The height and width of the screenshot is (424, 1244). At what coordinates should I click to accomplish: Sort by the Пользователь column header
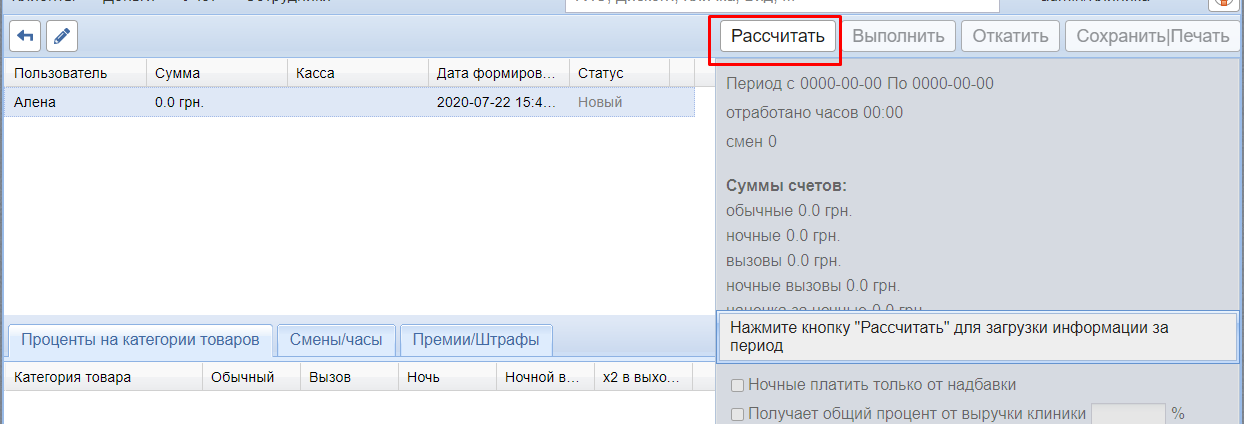point(75,73)
